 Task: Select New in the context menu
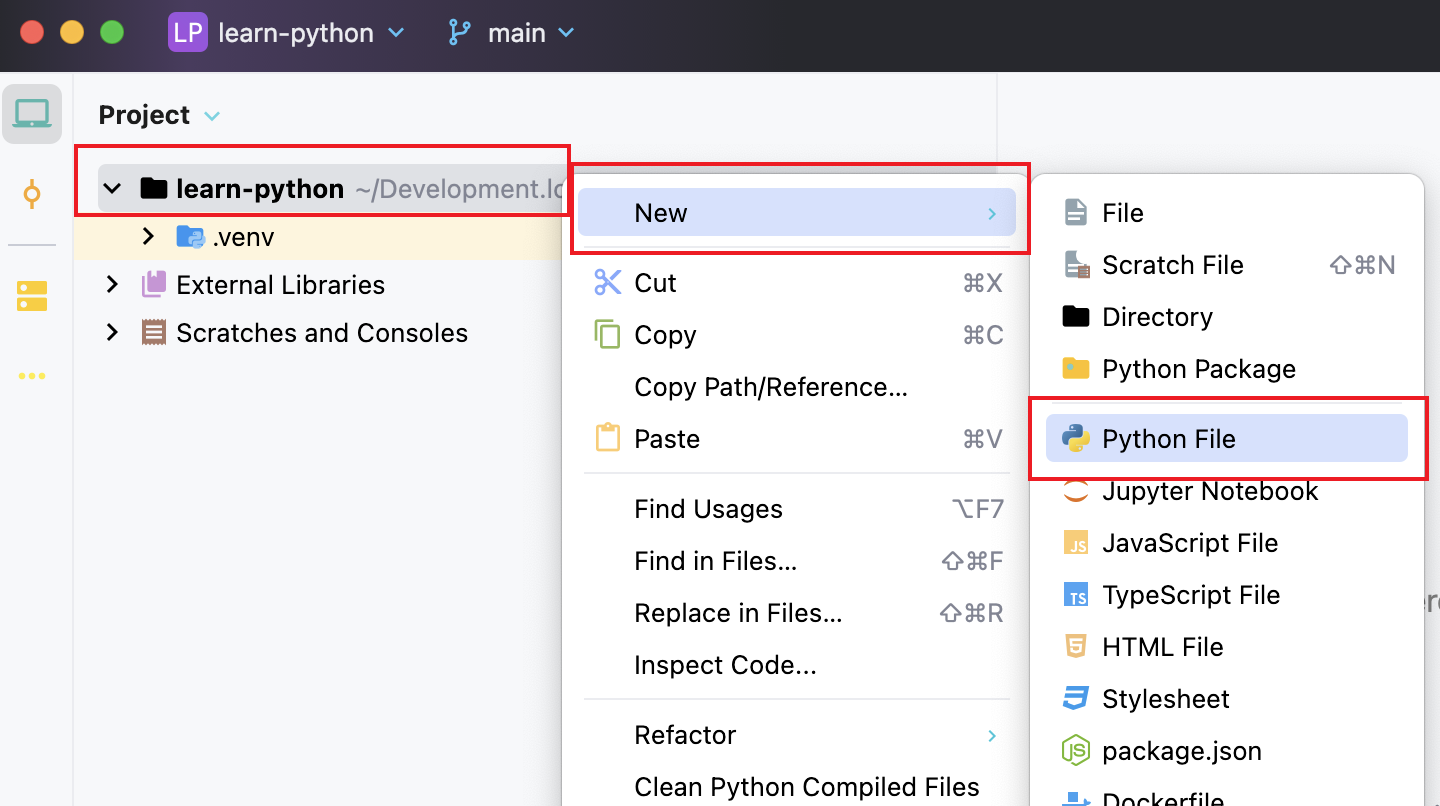797,213
